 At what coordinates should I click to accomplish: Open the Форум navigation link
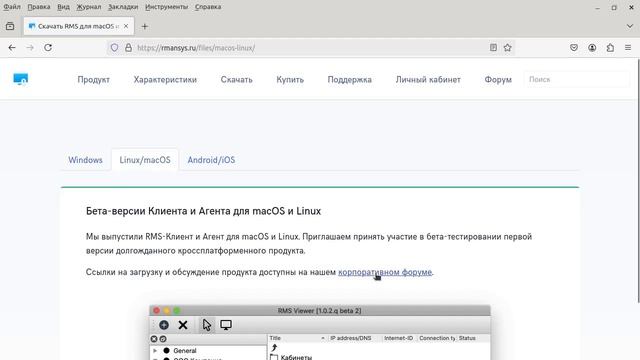click(498, 80)
